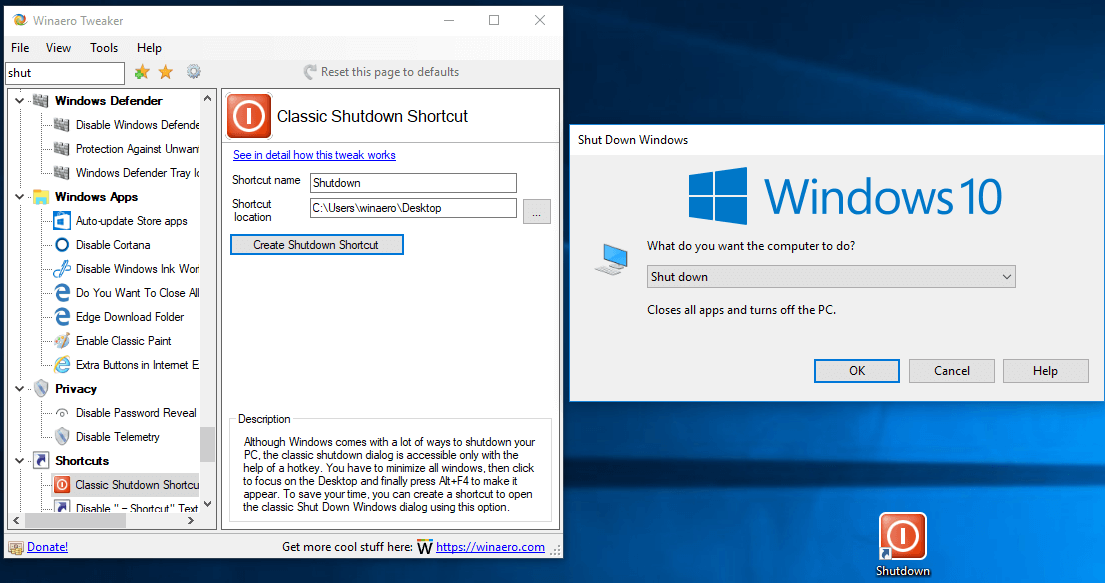Add this page to bookmarks with green-plus star
This screenshot has height=583, width=1105.
pos(142,72)
